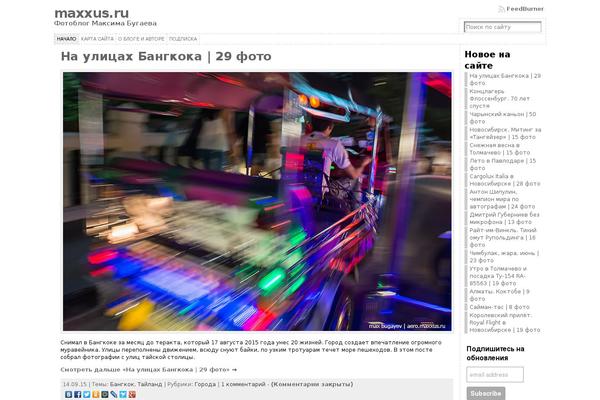Open sidebar link Лето в Павлодаре
This screenshot has width=600, height=400.
[x=502, y=164]
